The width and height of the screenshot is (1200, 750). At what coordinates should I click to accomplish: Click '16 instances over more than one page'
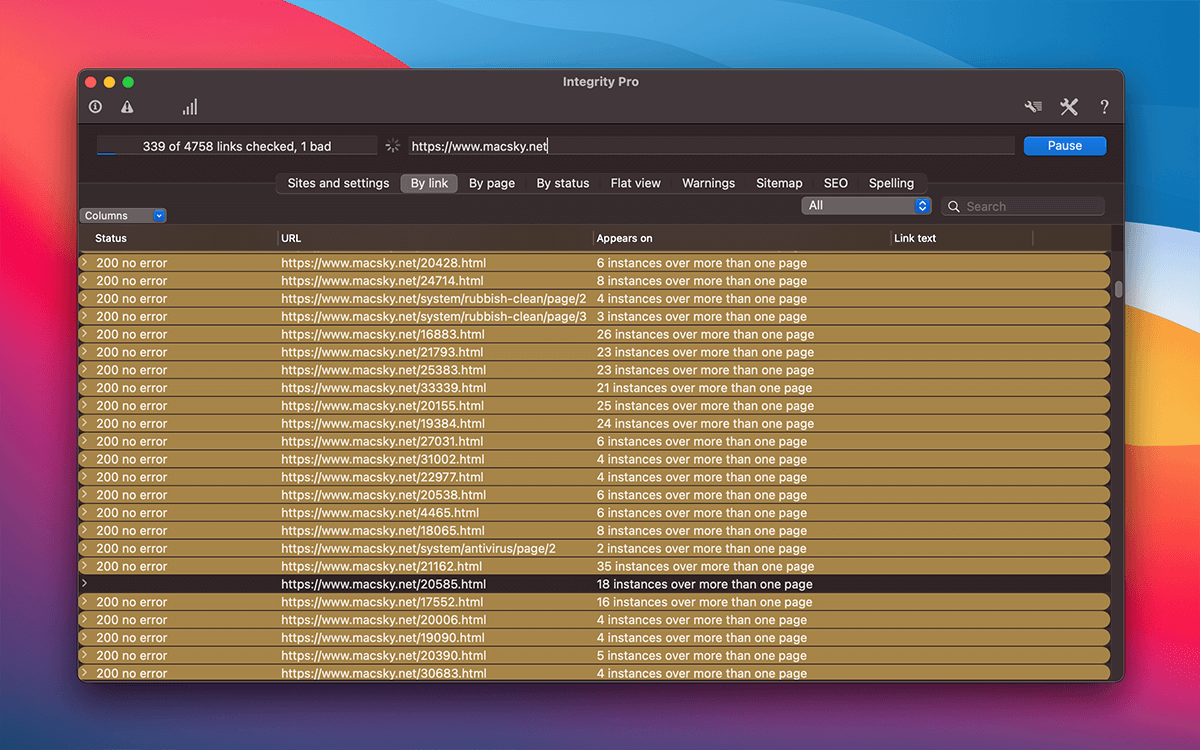(704, 602)
